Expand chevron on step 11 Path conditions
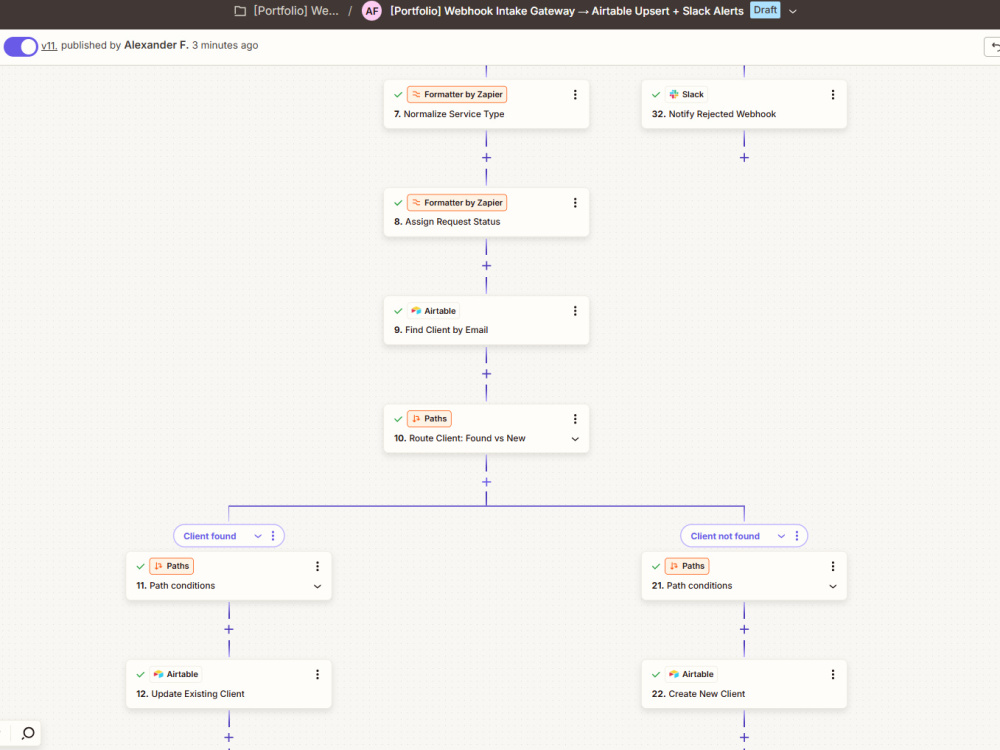The height and width of the screenshot is (750, 1000). coord(317,586)
